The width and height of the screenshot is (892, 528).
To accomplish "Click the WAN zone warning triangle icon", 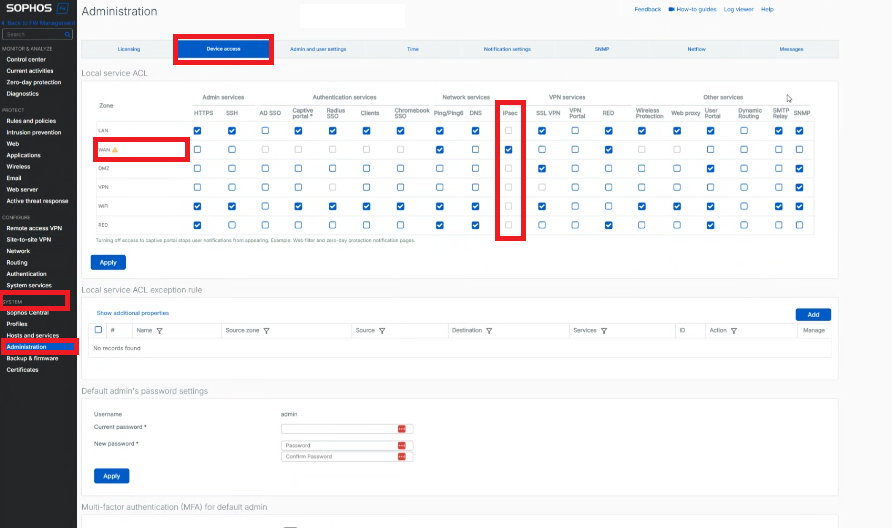I will 115,150.
